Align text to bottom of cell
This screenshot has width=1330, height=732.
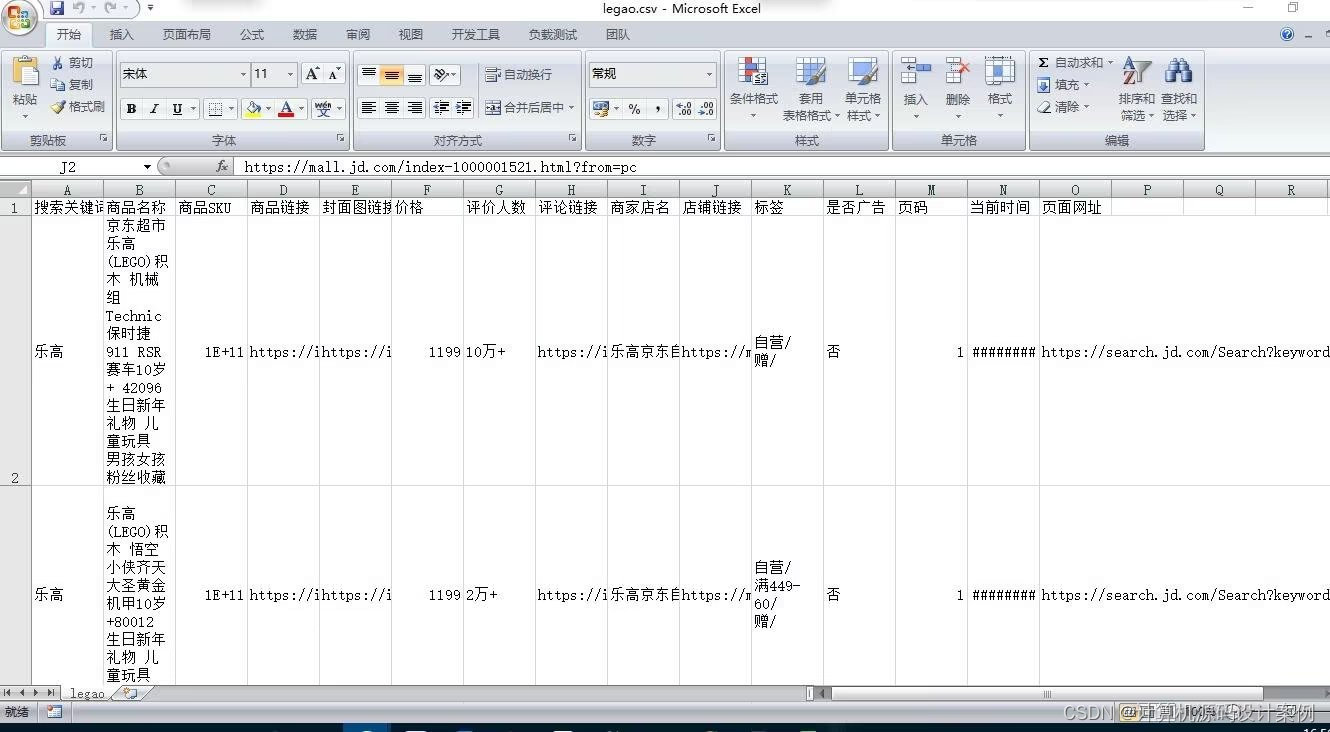415,75
